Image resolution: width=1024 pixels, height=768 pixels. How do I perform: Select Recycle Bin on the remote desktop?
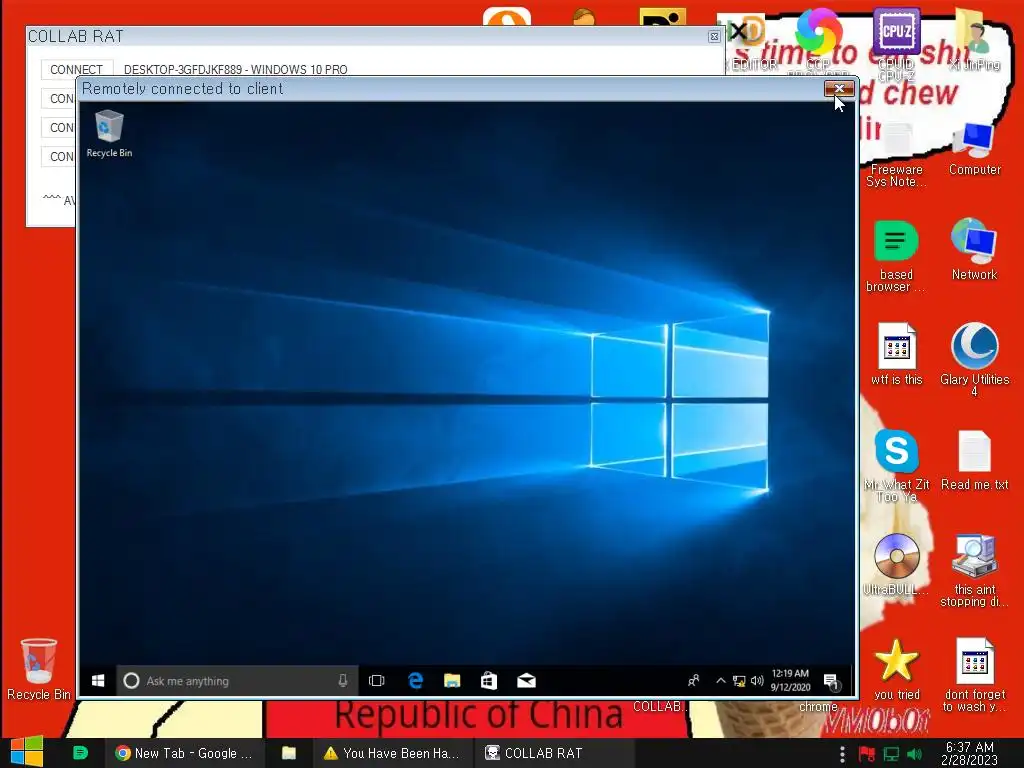pos(109,134)
